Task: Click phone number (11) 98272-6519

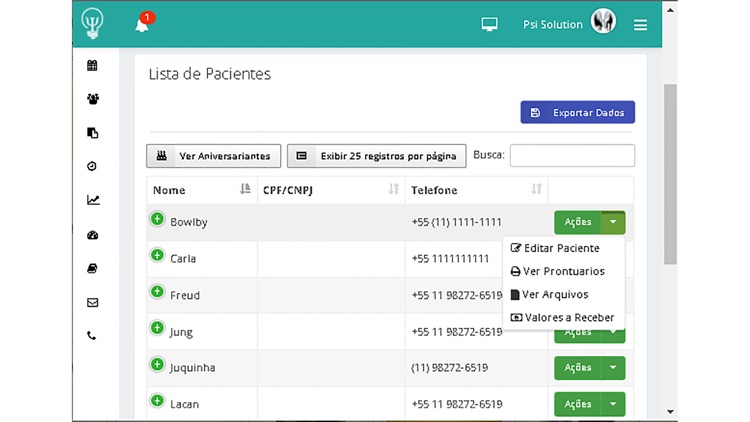Action: pos(449,367)
